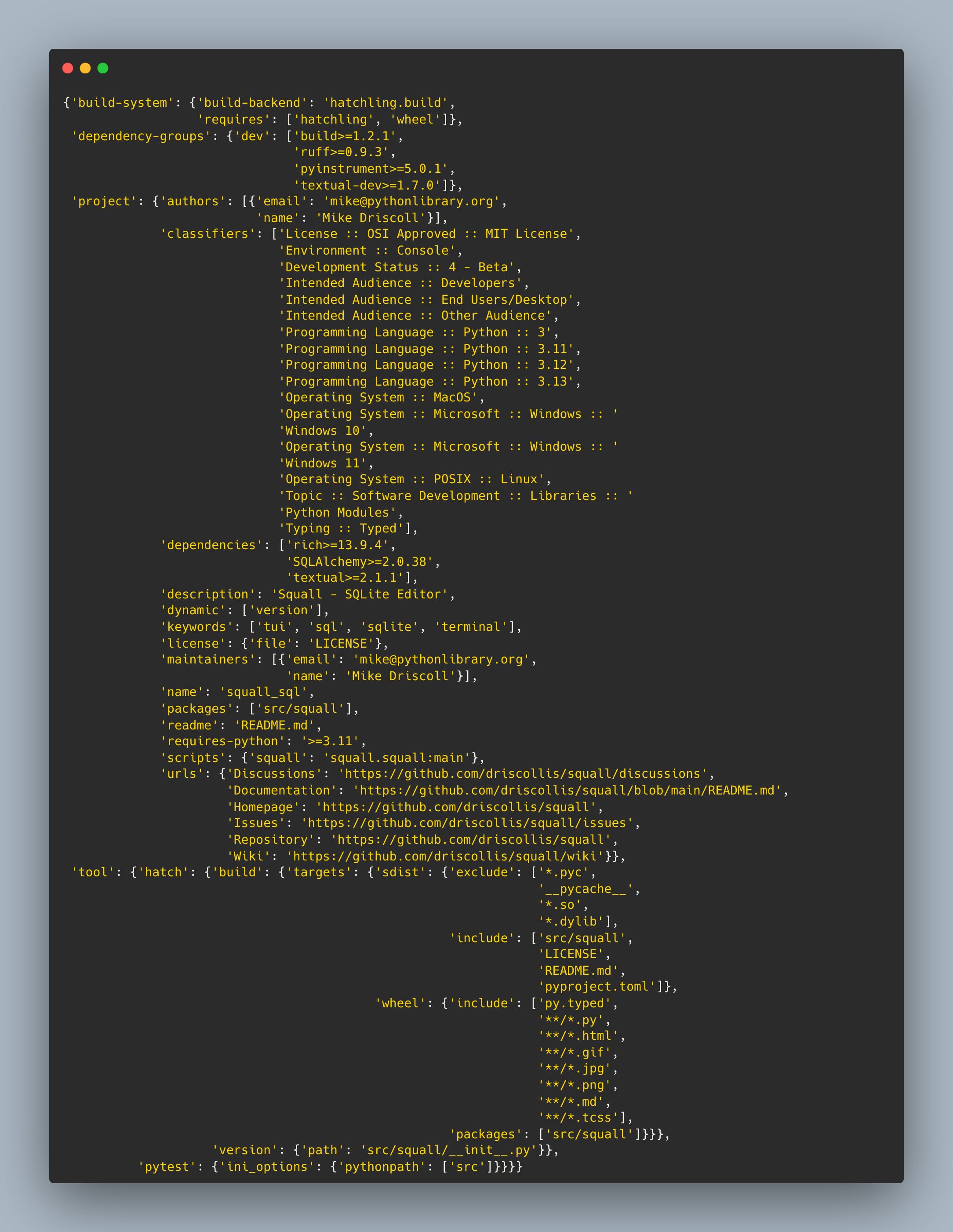Click the authors email address mike@pythonlibrary.org
The width and height of the screenshot is (953, 1232).
tap(411, 201)
